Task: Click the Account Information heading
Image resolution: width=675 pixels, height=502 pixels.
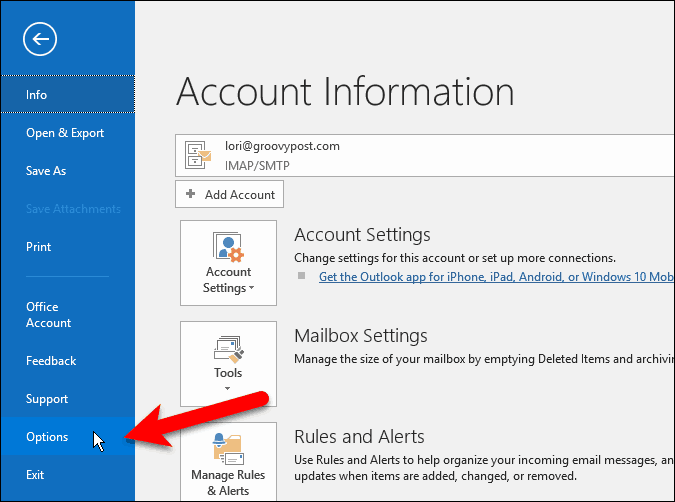Action: coord(345,91)
